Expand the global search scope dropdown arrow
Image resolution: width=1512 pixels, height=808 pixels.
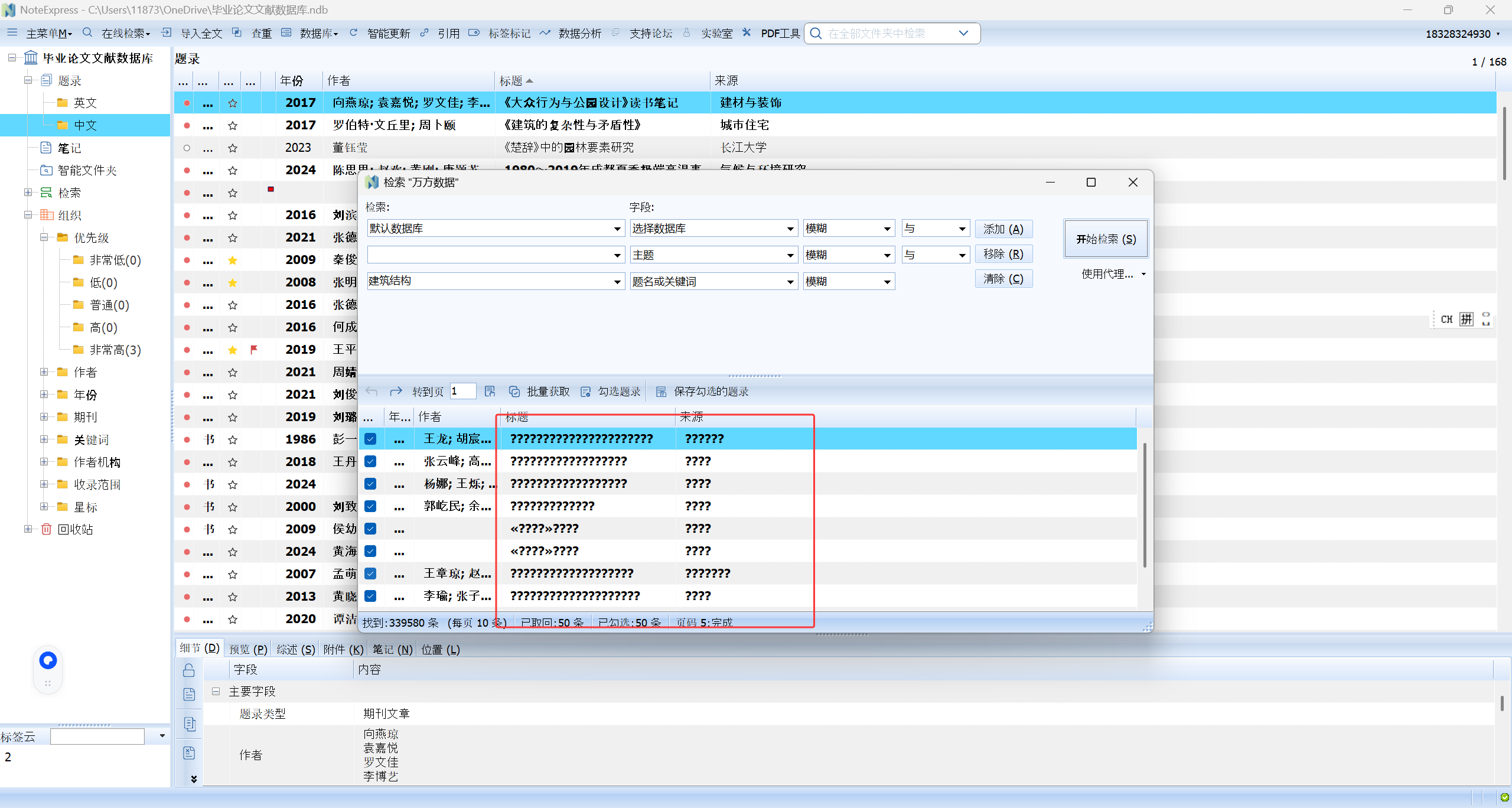coord(963,33)
